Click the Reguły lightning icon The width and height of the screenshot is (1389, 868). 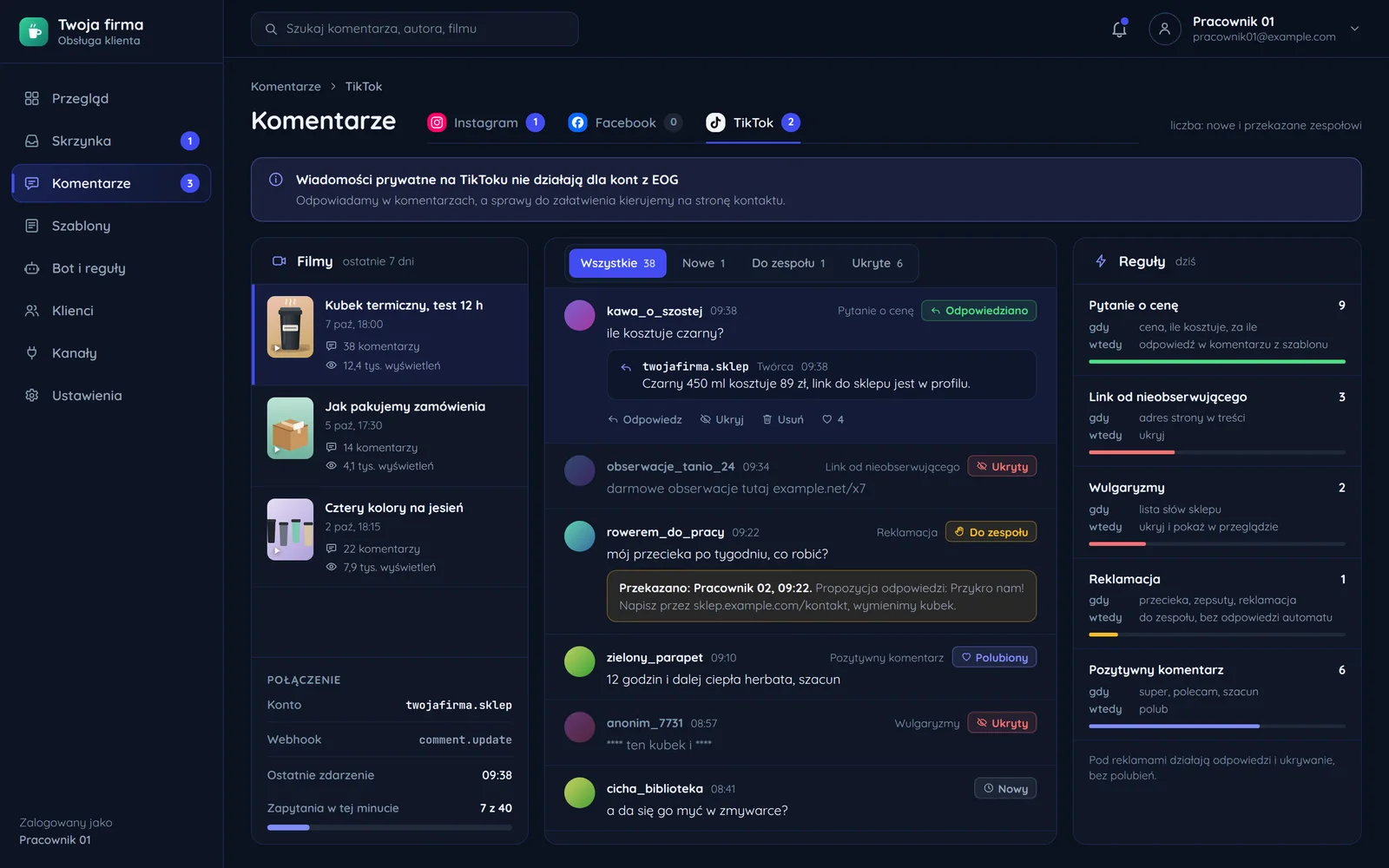pyautogui.click(x=1101, y=261)
